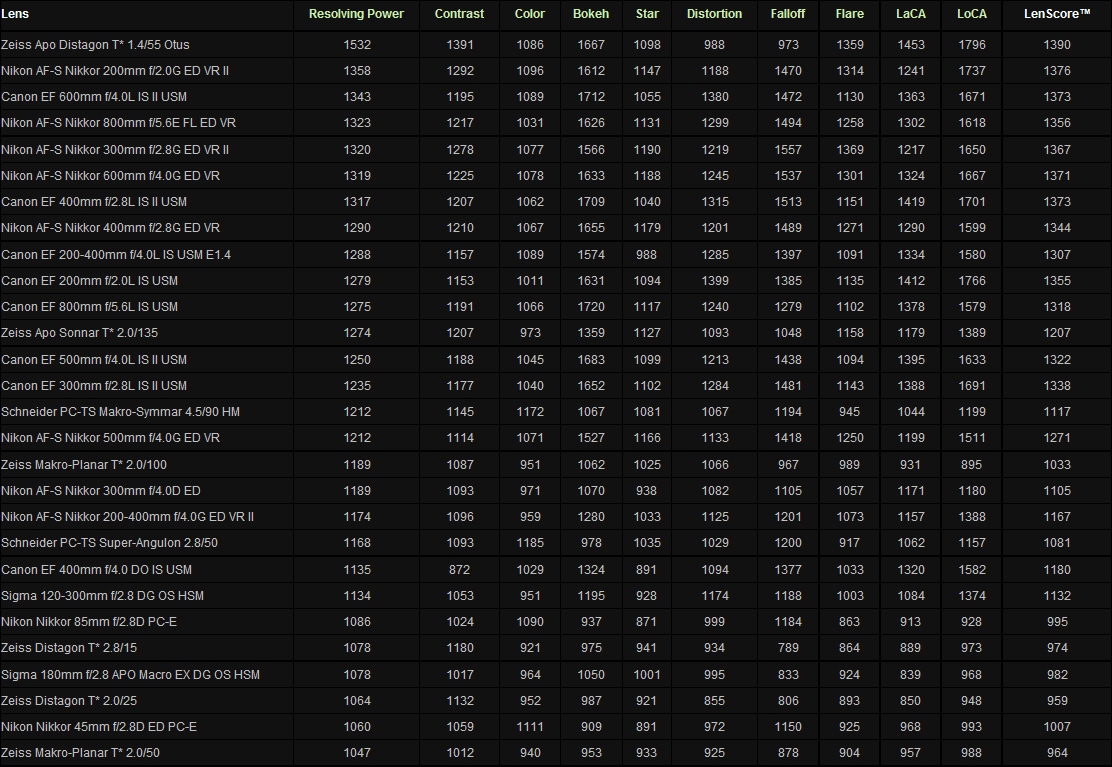Screen dimensions: 1112x767
Task: Select Nikon AF-S Nikkor 500mm f/4.0G ED VR
Action: [x=111, y=438]
